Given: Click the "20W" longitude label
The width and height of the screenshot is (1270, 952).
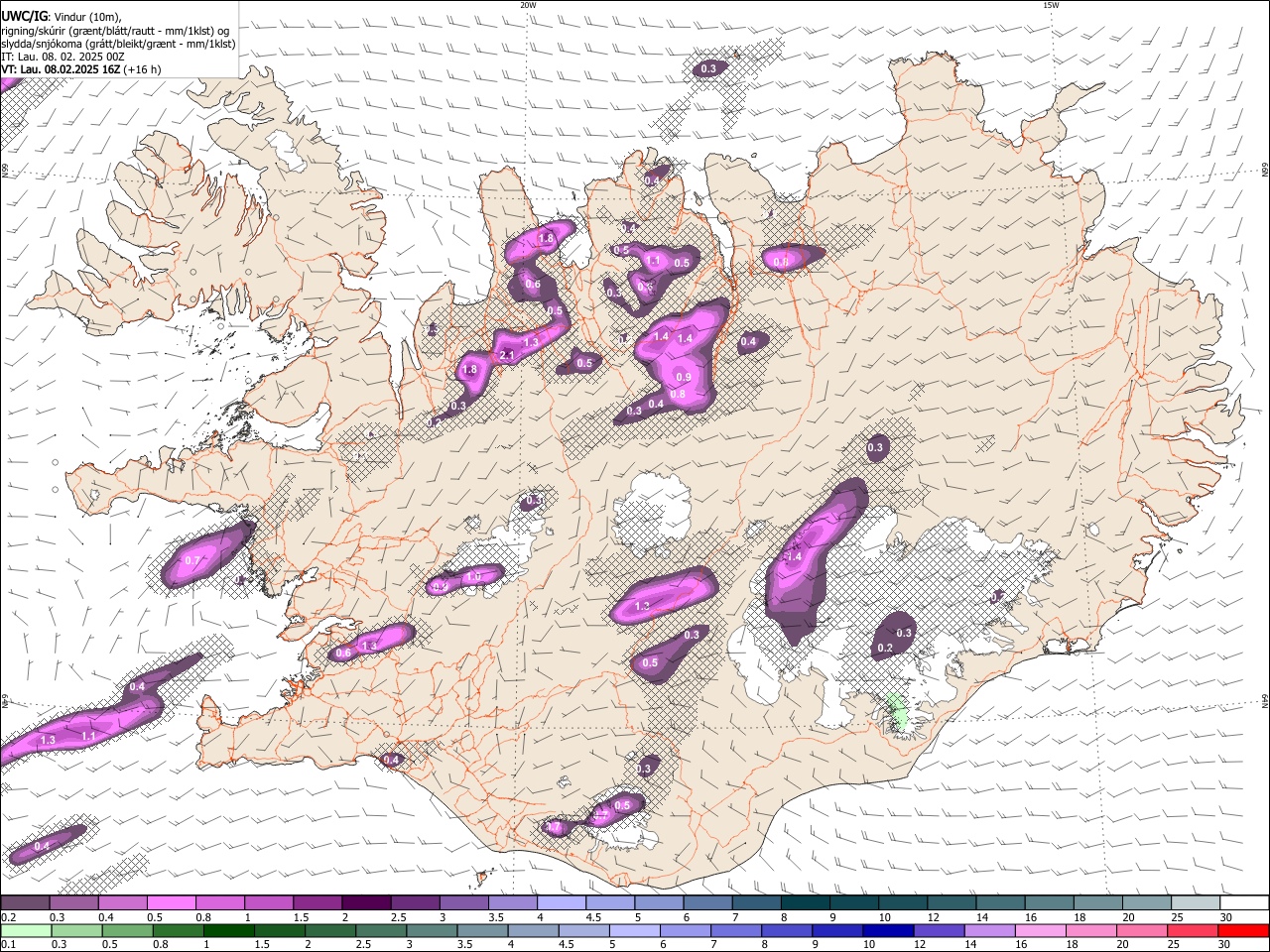Looking at the screenshot, I should pos(528,5).
